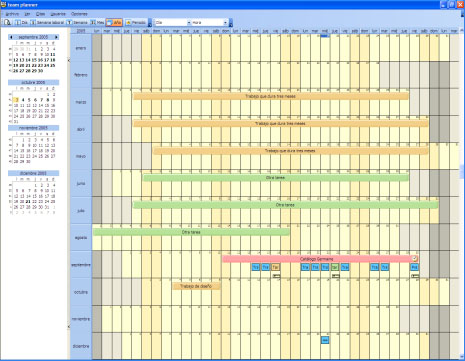The width and height of the screenshot is (465, 361).
Task: Click the blue task in diciembre row
Action: [x=325, y=340]
